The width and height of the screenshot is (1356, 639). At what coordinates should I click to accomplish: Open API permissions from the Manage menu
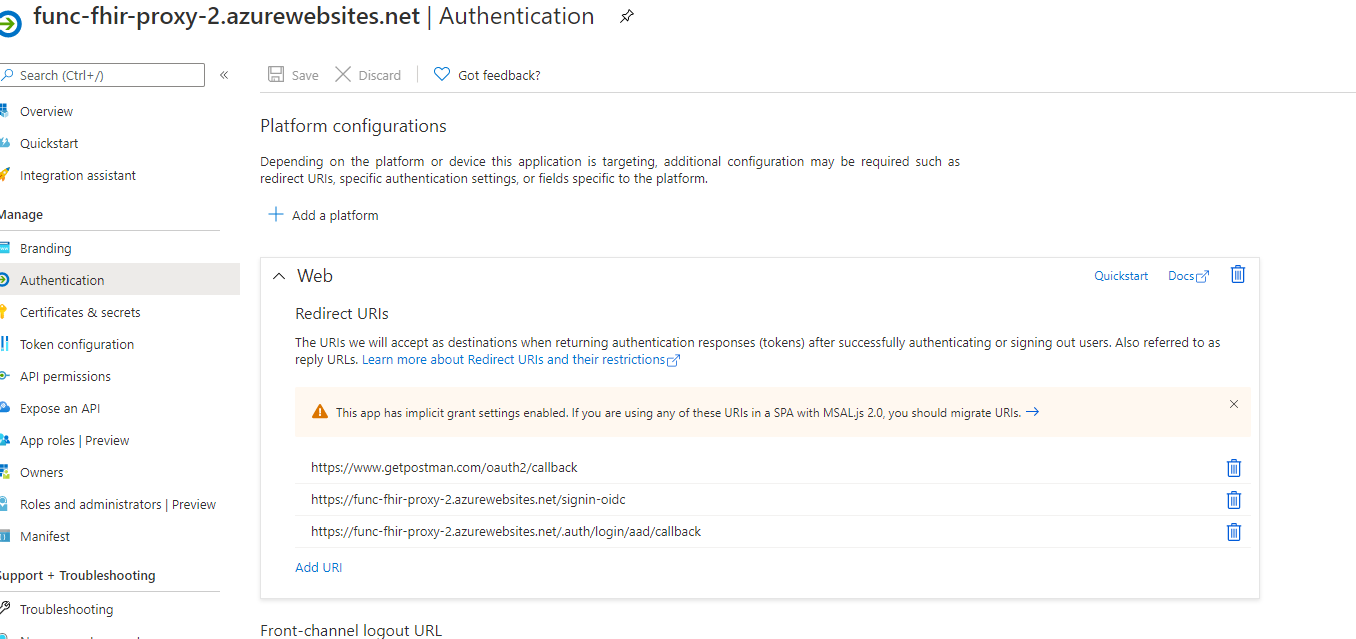(66, 375)
